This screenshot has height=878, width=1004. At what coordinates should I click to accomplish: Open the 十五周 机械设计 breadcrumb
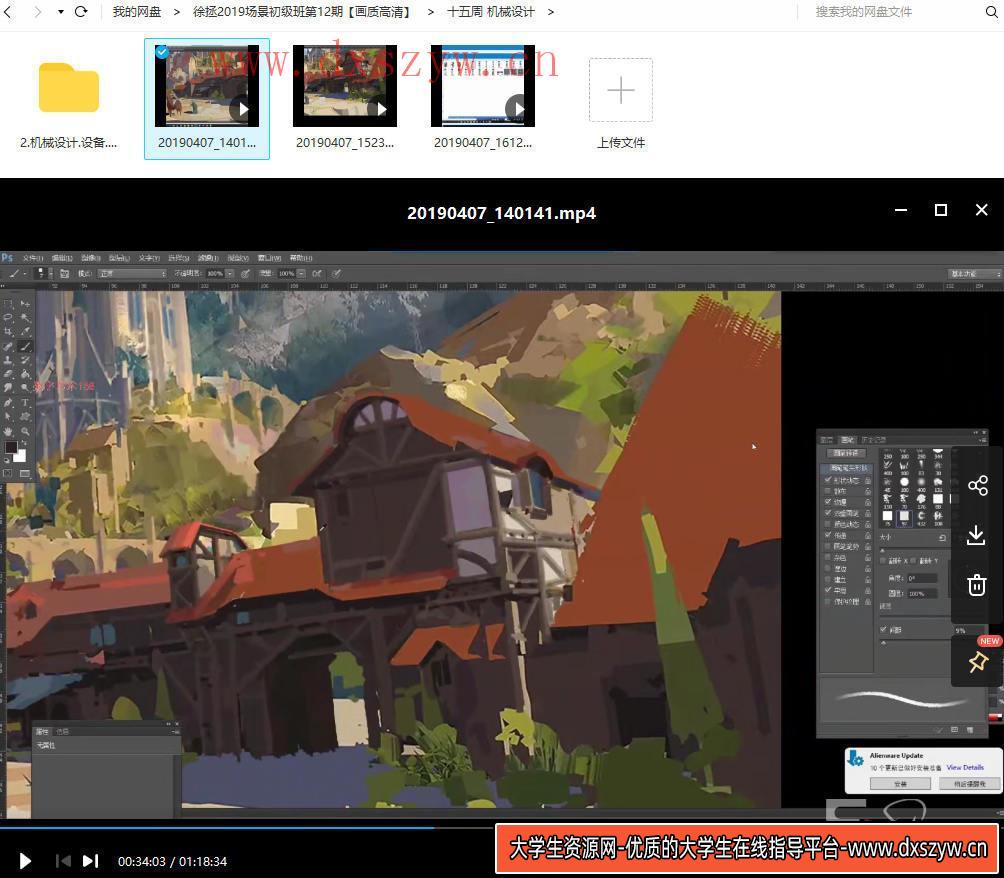[490, 12]
